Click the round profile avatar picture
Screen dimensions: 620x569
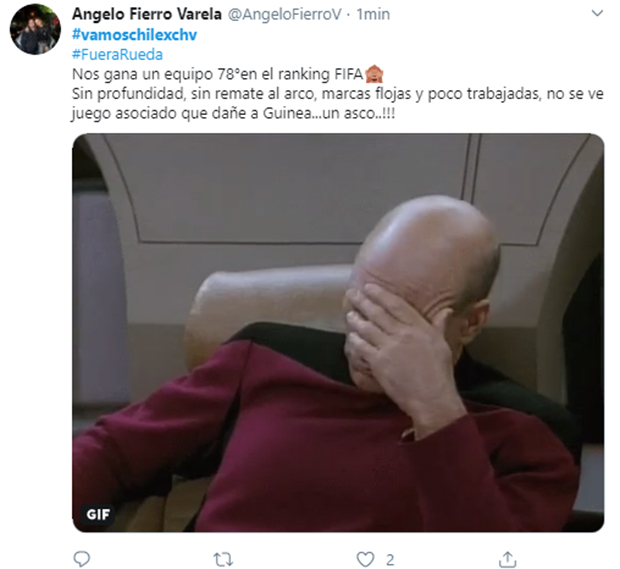(x=35, y=29)
